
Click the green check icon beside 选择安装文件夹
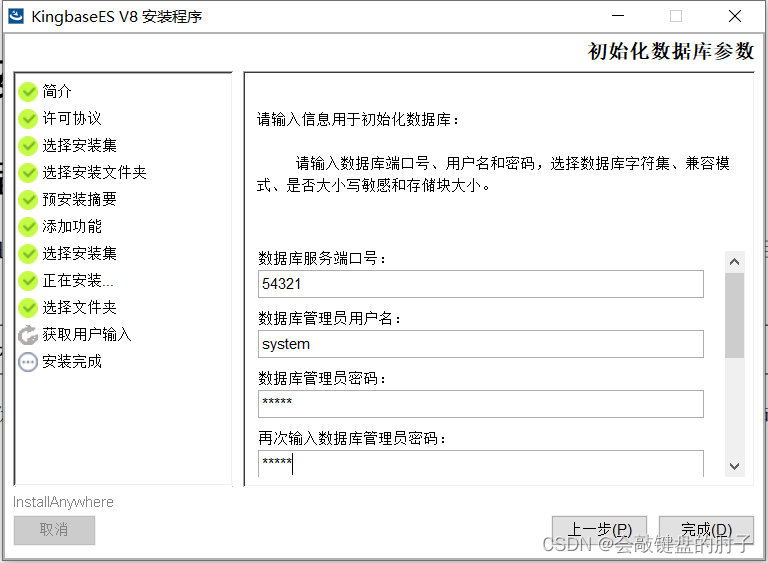[x=28, y=172]
